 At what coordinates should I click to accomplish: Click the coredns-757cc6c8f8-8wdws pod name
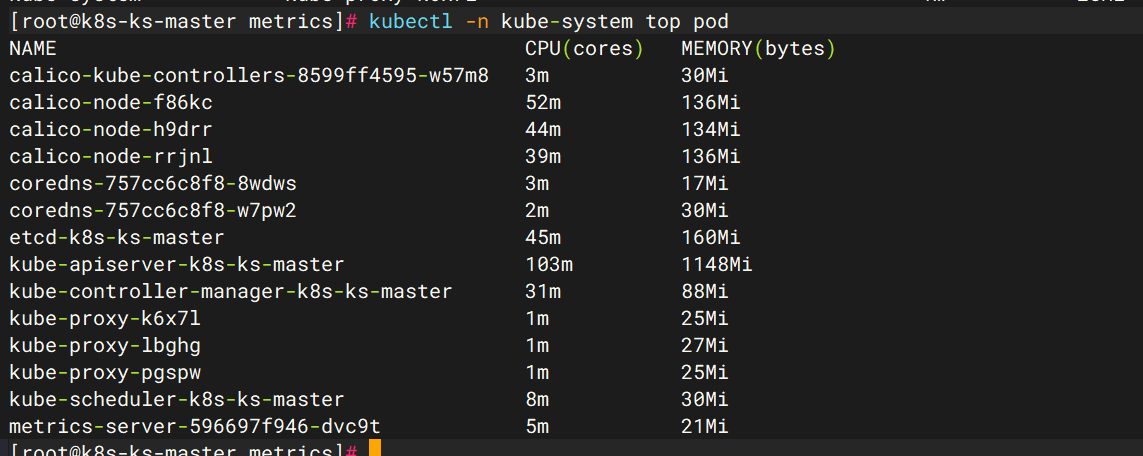point(153,183)
